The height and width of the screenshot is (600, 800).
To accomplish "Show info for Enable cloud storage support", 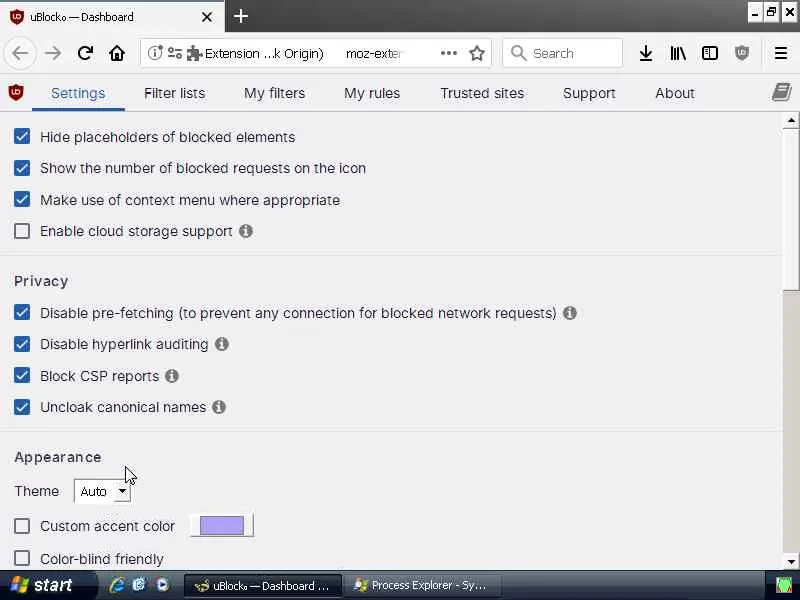I will point(246,231).
